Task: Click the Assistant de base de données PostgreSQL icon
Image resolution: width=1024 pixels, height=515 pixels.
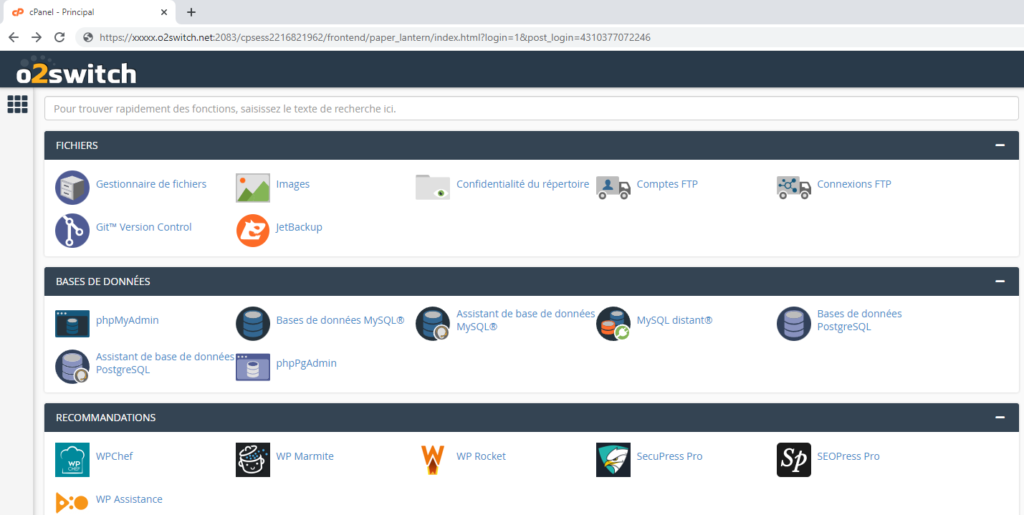Action: point(72,366)
